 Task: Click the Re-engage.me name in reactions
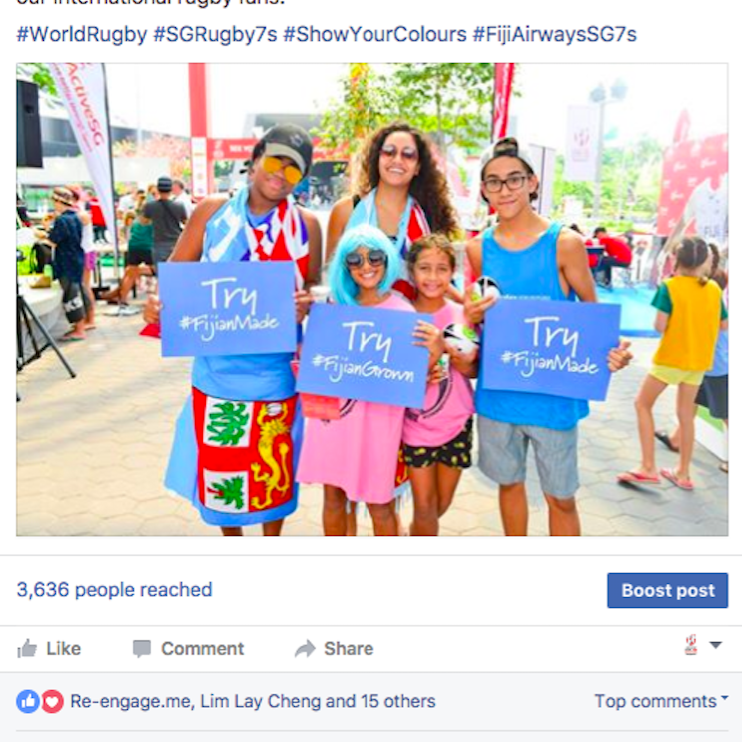pyautogui.click(x=132, y=701)
